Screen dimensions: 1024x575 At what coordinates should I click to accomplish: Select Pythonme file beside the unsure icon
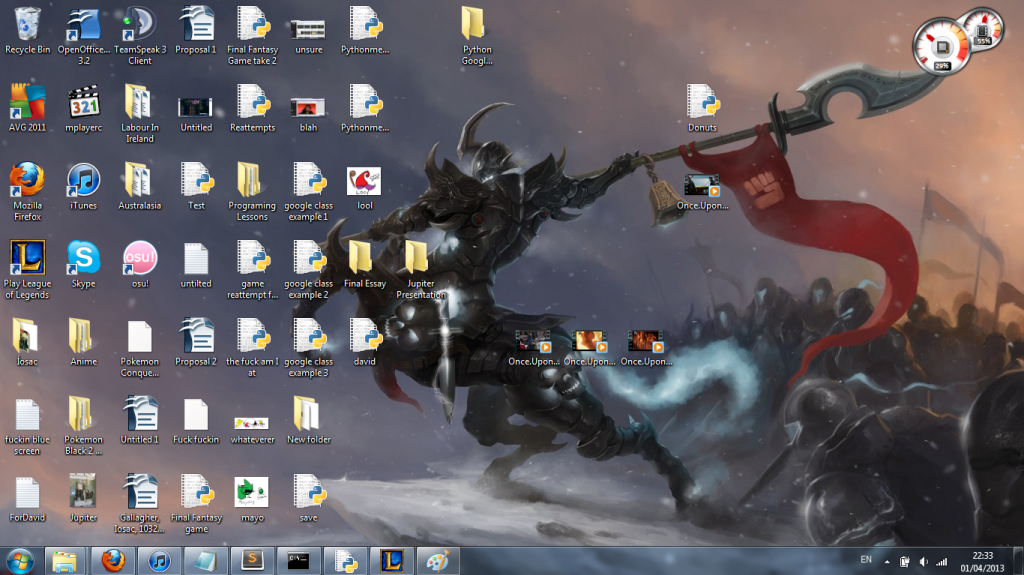[x=365, y=24]
